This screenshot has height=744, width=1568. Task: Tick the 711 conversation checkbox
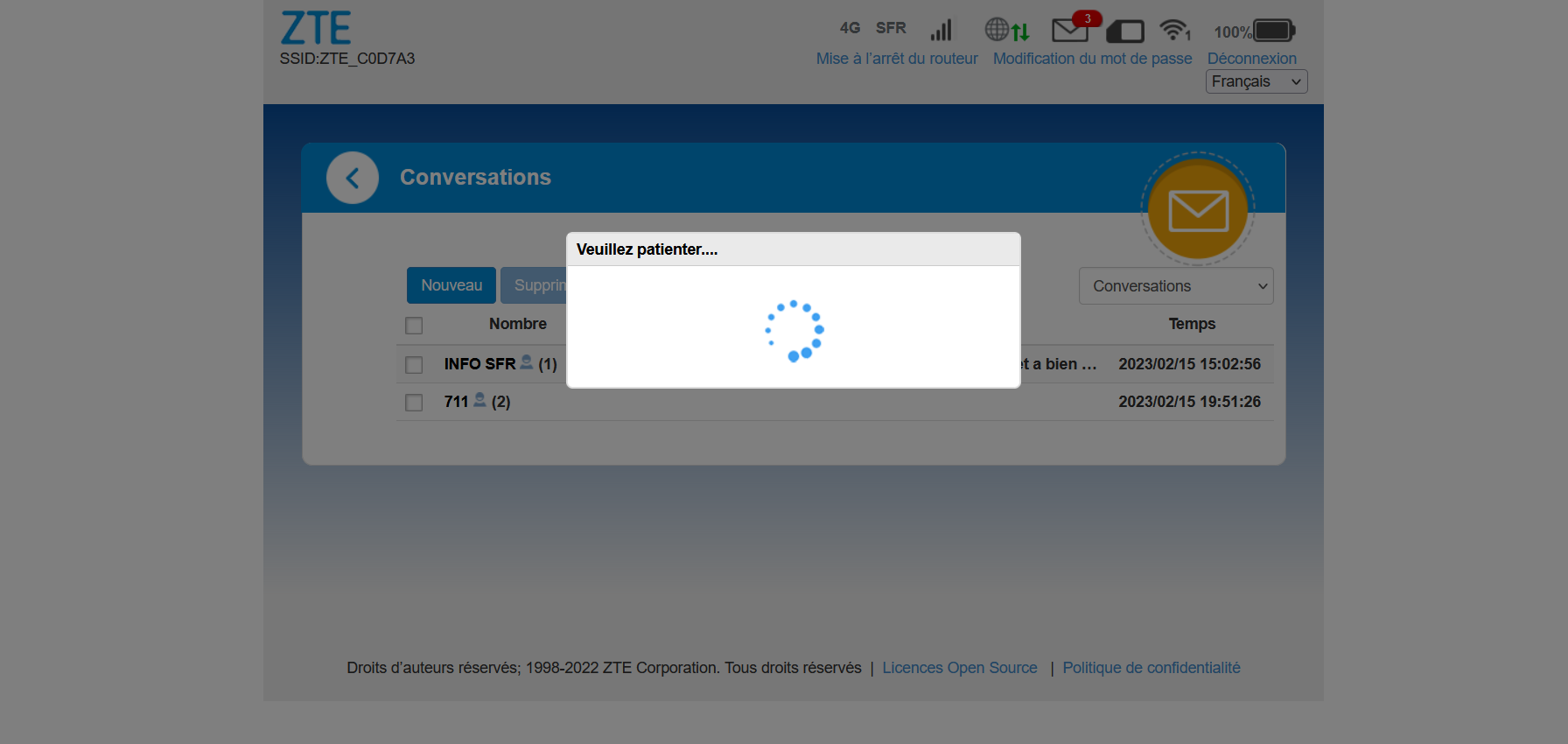pyautogui.click(x=414, y=403)
